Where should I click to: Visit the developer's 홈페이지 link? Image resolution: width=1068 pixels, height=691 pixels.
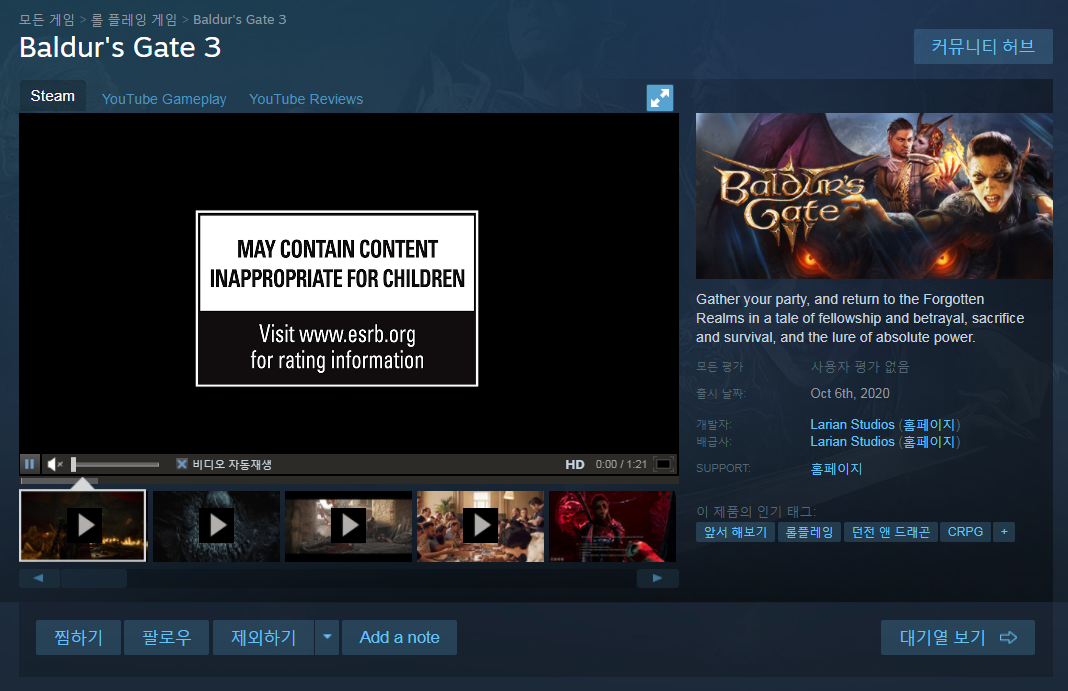[x=929, y=424]
